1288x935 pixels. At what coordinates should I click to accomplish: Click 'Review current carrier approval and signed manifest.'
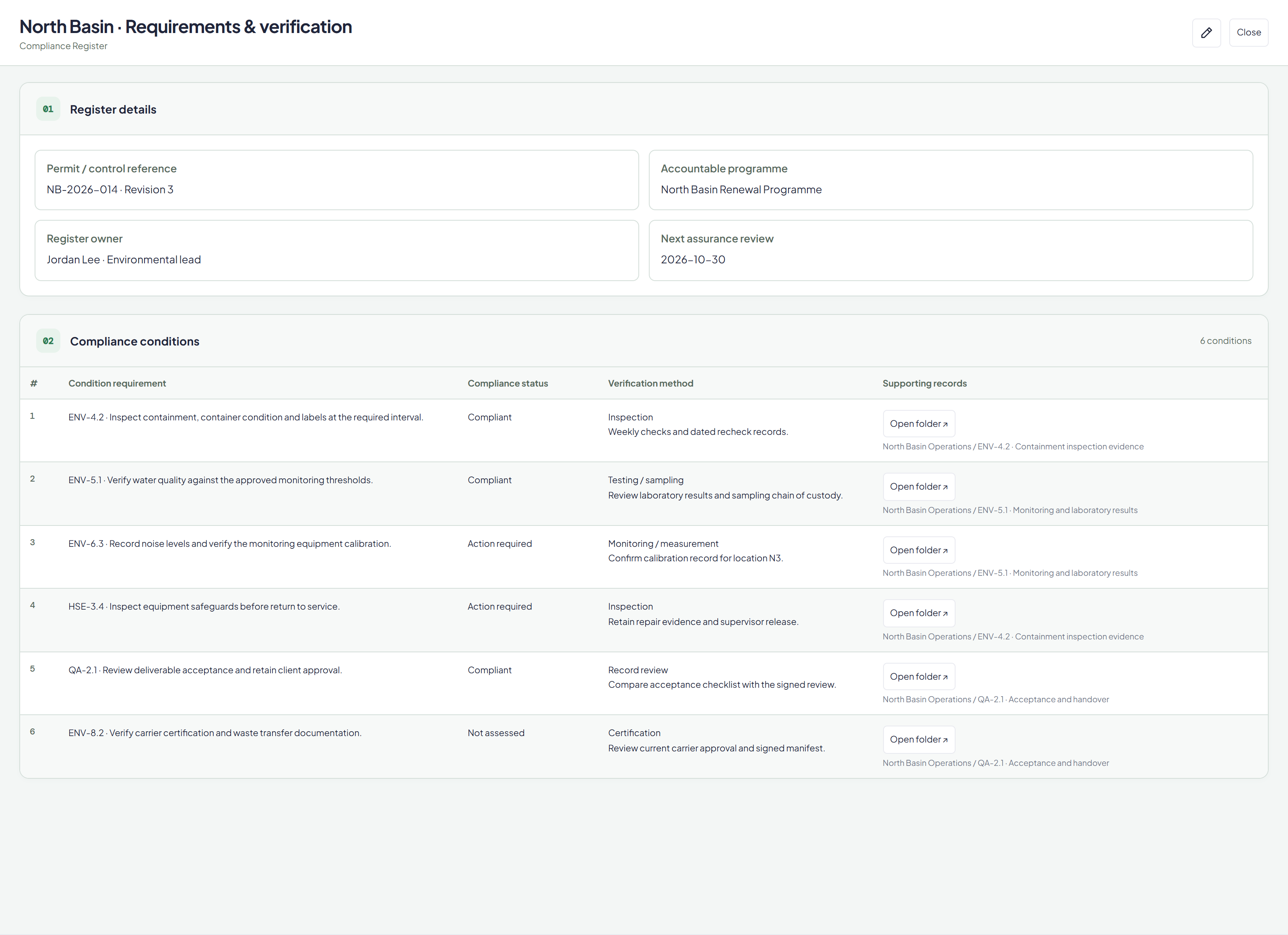coord(716,749)
